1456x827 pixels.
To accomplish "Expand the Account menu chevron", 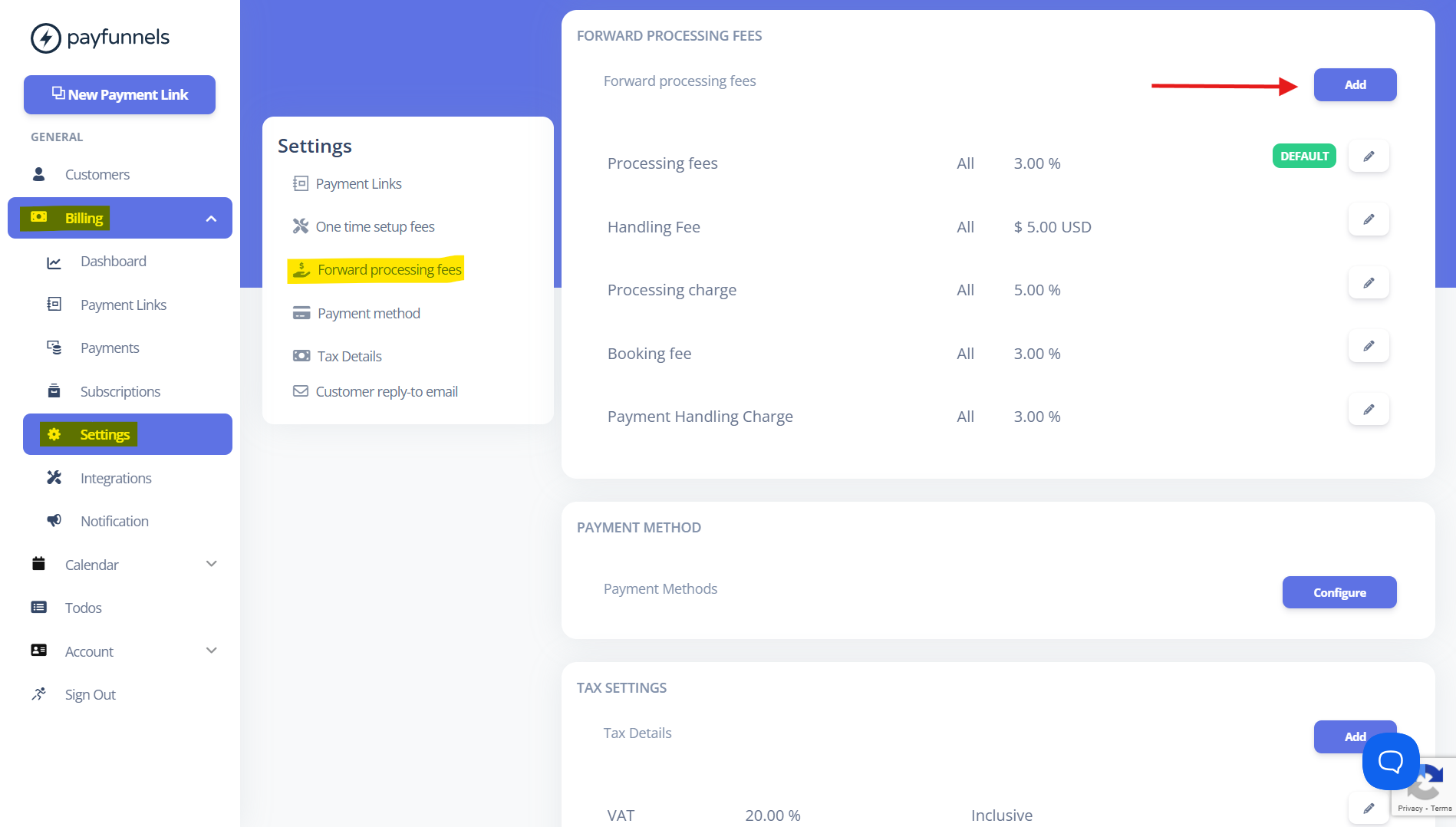I will coord(212,651).
